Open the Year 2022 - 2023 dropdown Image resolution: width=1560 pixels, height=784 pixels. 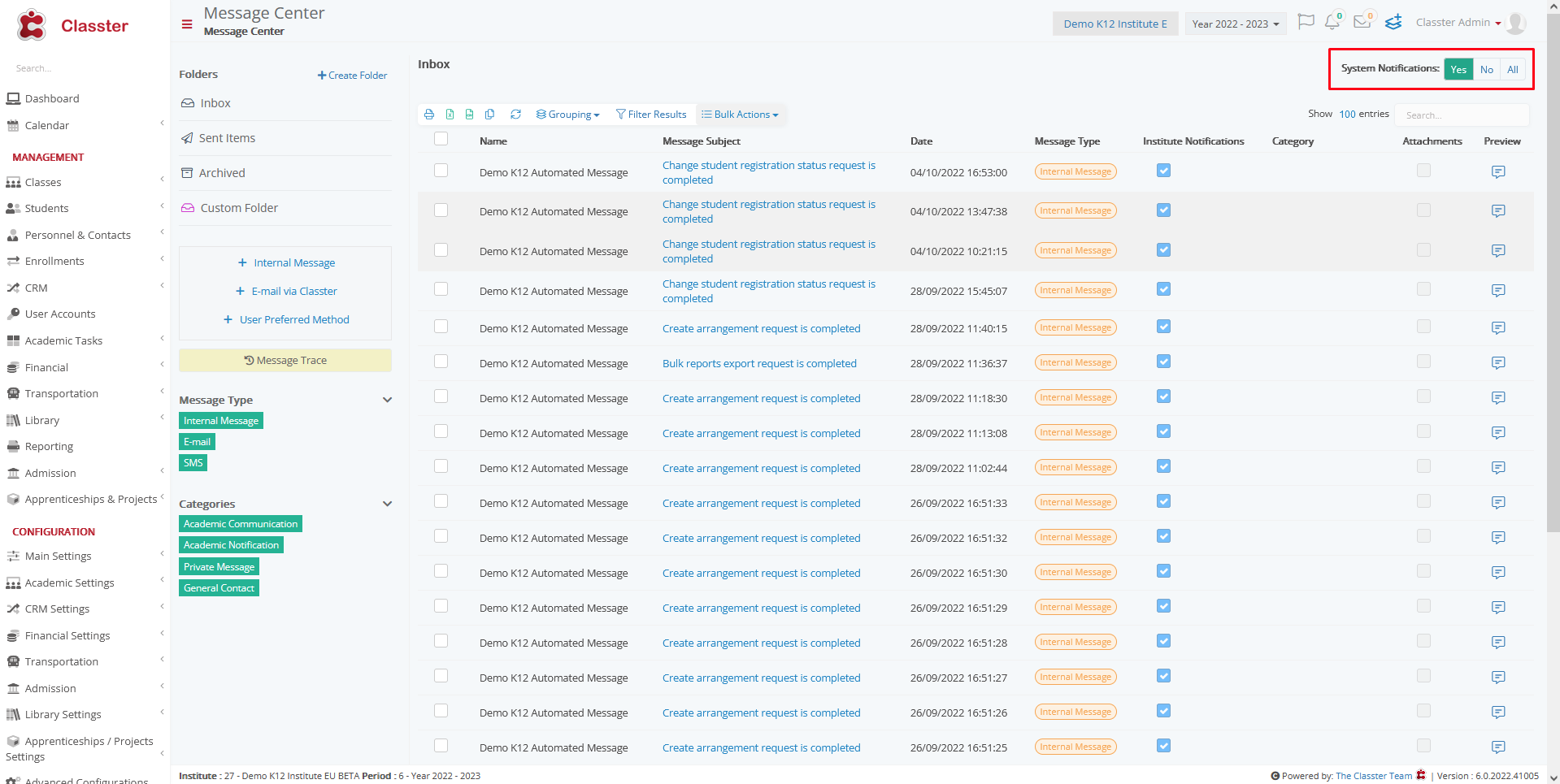[x=1235, y=24]
